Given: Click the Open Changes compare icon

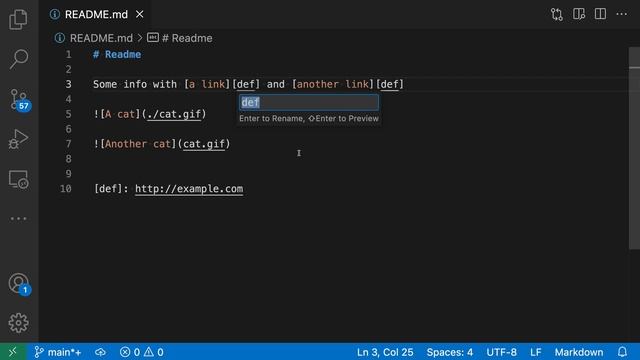Looking at the screenshot, I should [x=557, y=14].
